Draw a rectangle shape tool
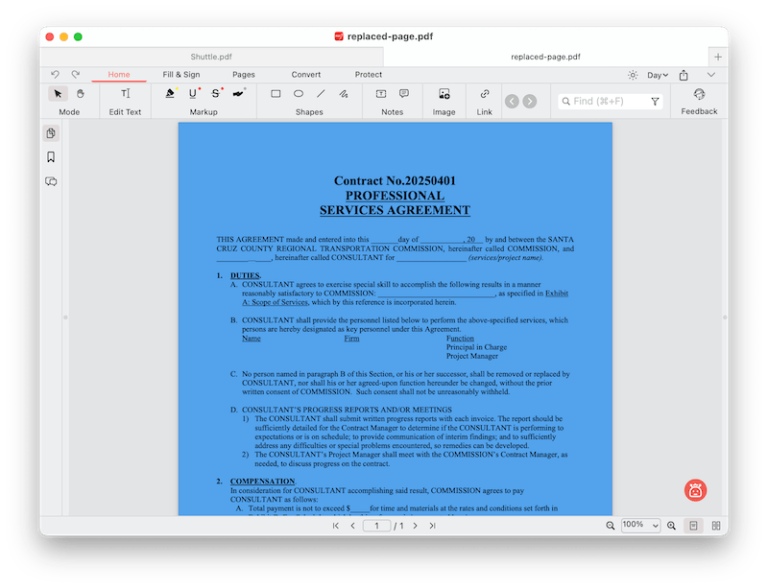Screen dimensions: 768x588 276,94
